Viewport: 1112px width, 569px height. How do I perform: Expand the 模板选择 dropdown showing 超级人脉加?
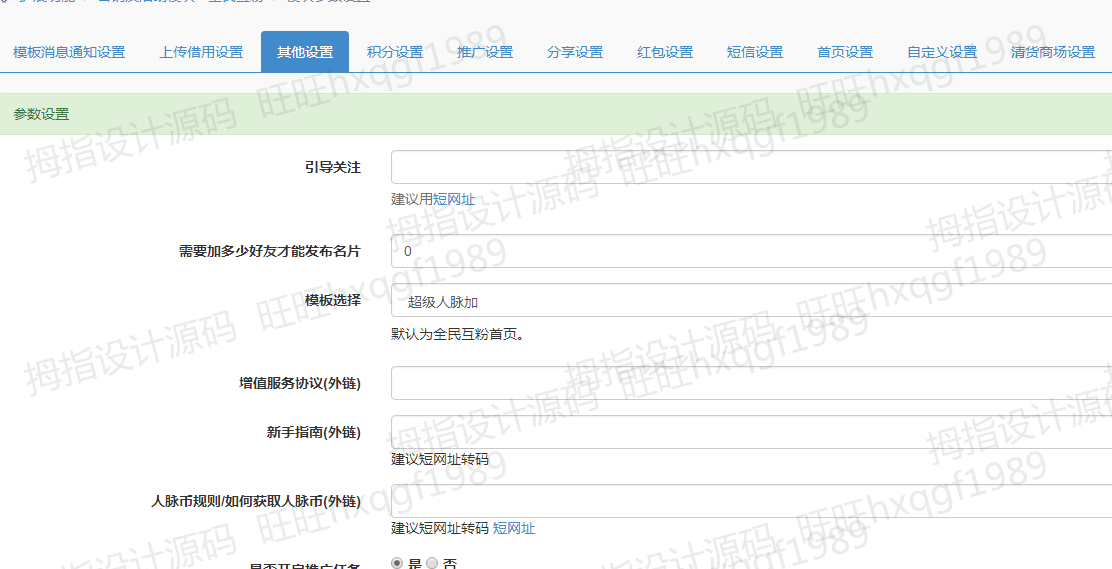750,301
